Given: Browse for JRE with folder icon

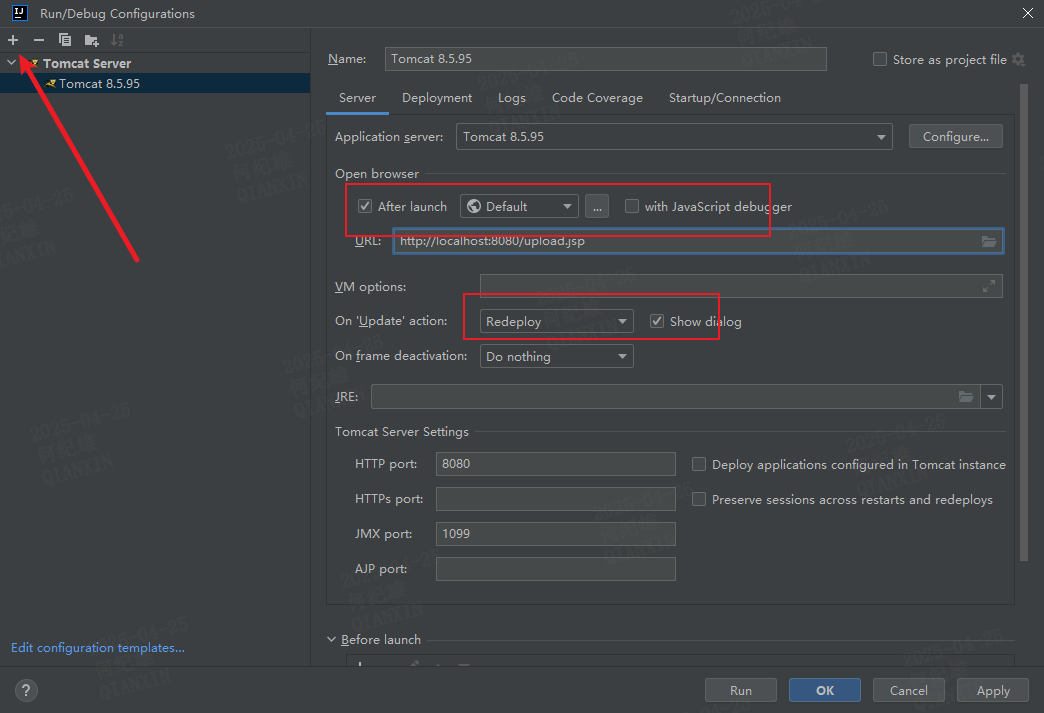Looking at the screenshot, I should coord(965,397).
